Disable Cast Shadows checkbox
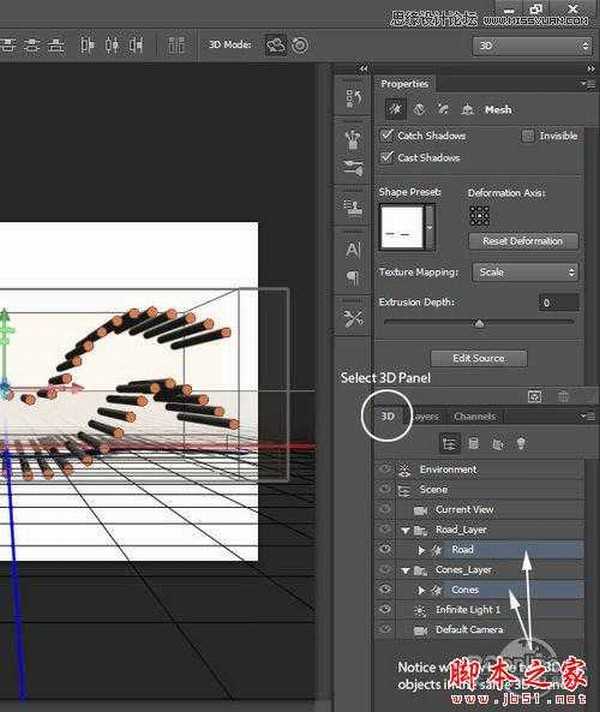This screenshot has height=712, width=600. (x=388, y=158)
